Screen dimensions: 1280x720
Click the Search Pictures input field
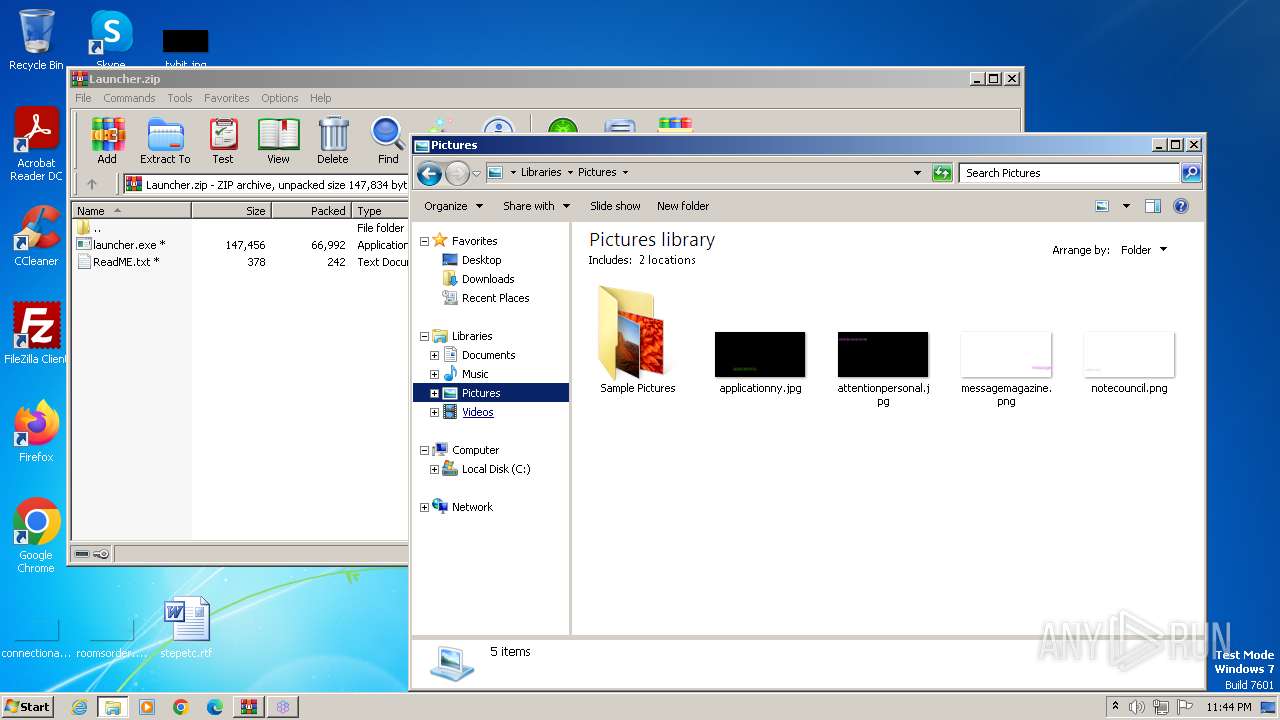(x=1069, y=173)
